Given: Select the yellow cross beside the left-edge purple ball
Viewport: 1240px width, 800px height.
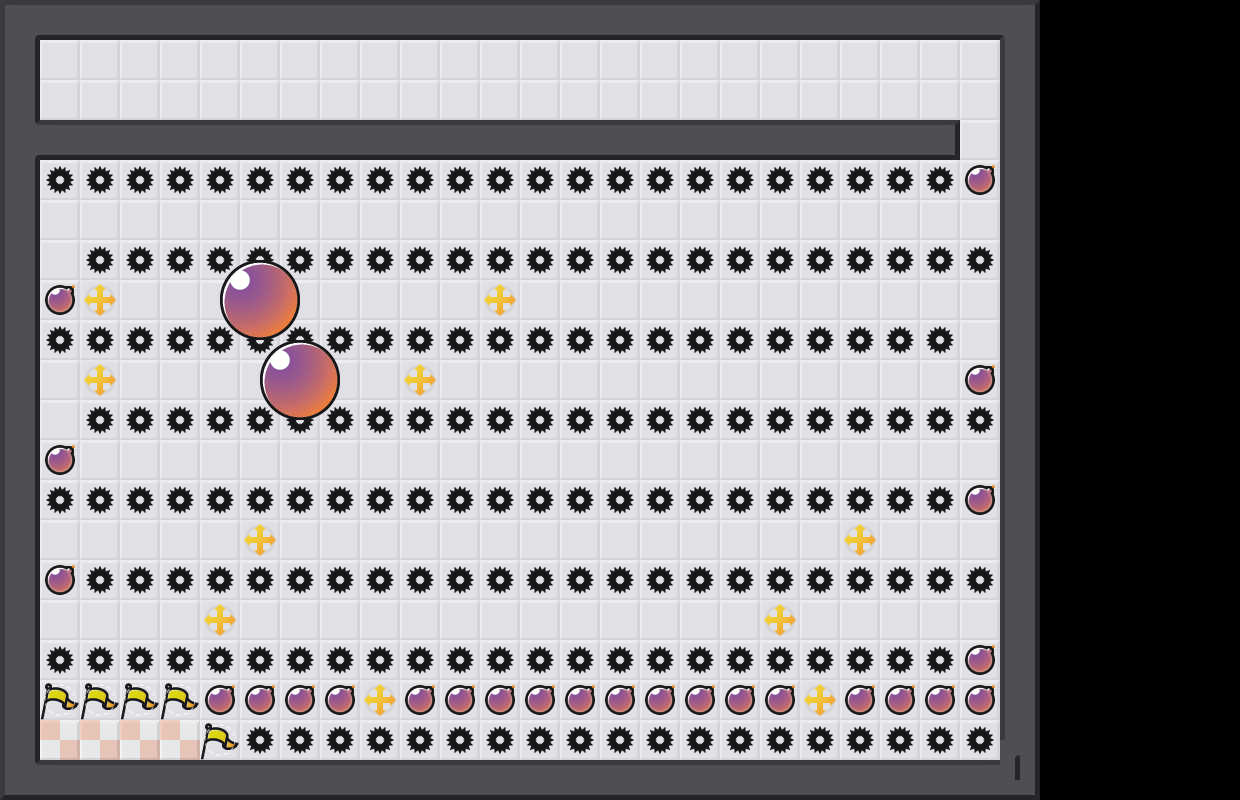Looking at the screenshot, I should [100, 300].
